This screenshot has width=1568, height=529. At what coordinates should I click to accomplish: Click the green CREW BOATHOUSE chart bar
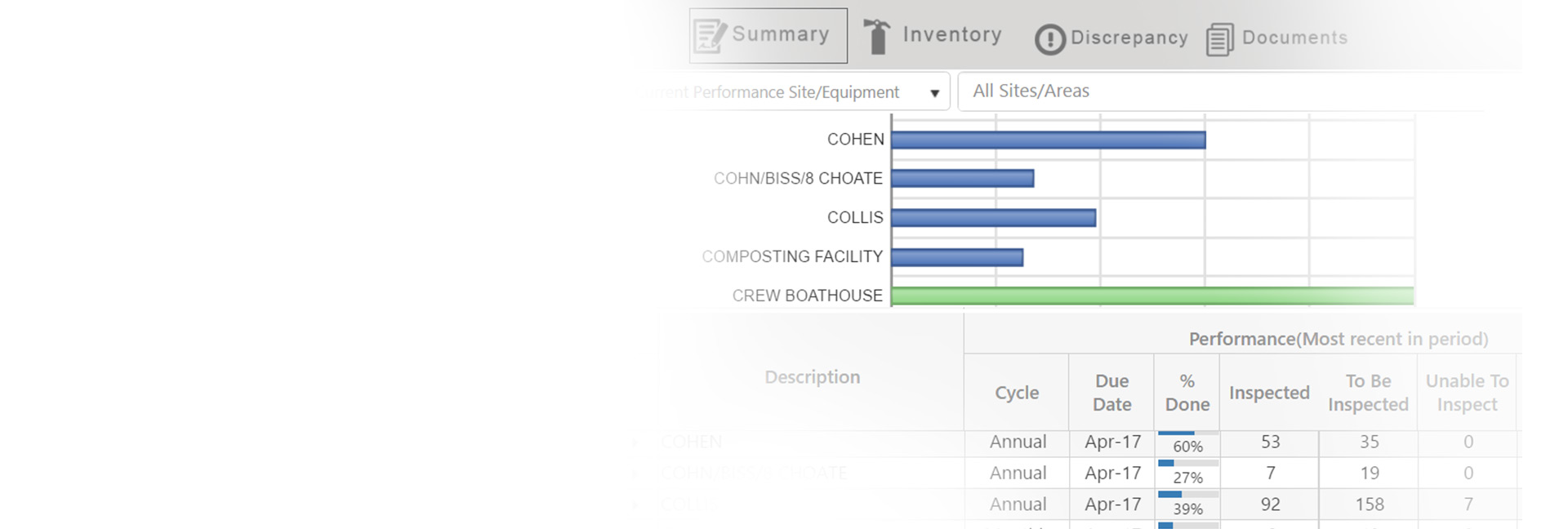tap(1151, 296)
